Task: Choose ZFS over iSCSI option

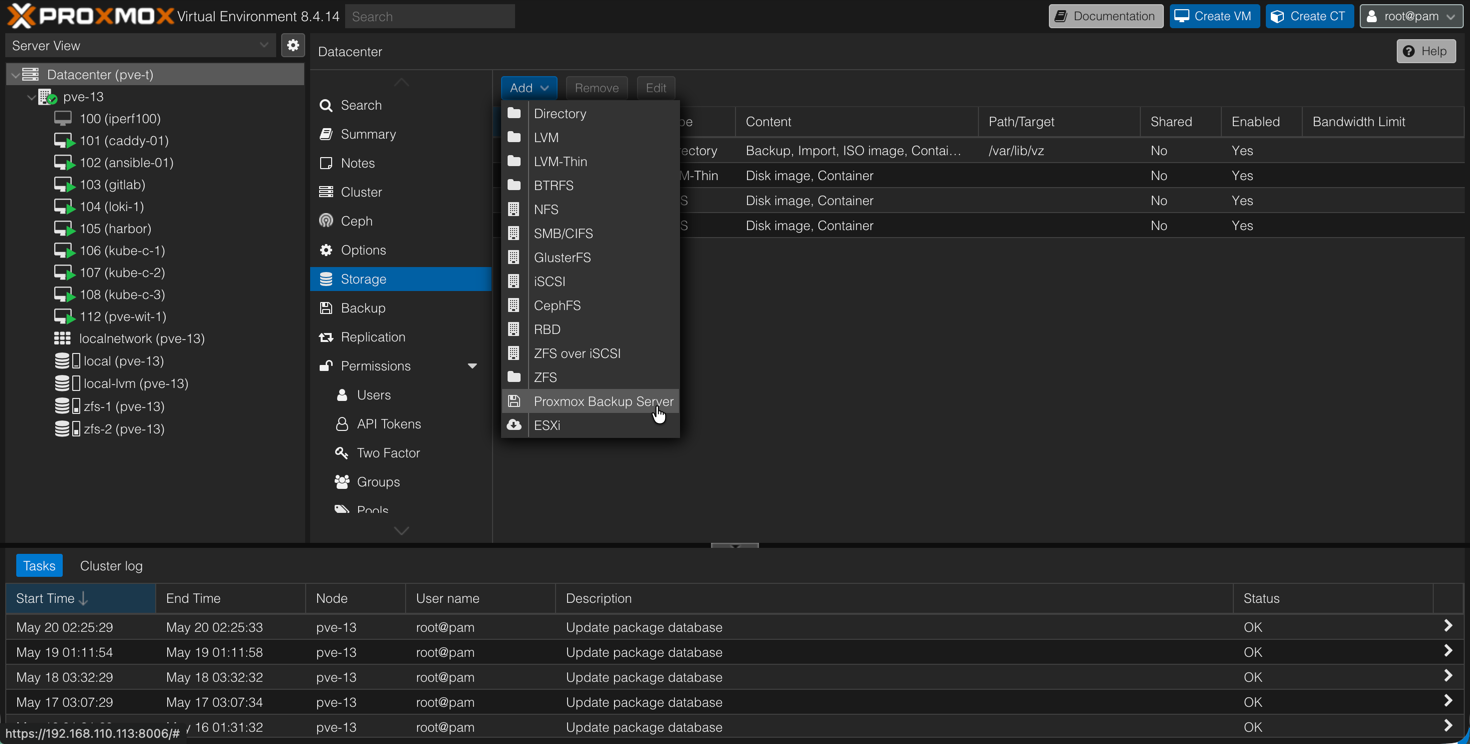Action: click(x=590, y=354)
